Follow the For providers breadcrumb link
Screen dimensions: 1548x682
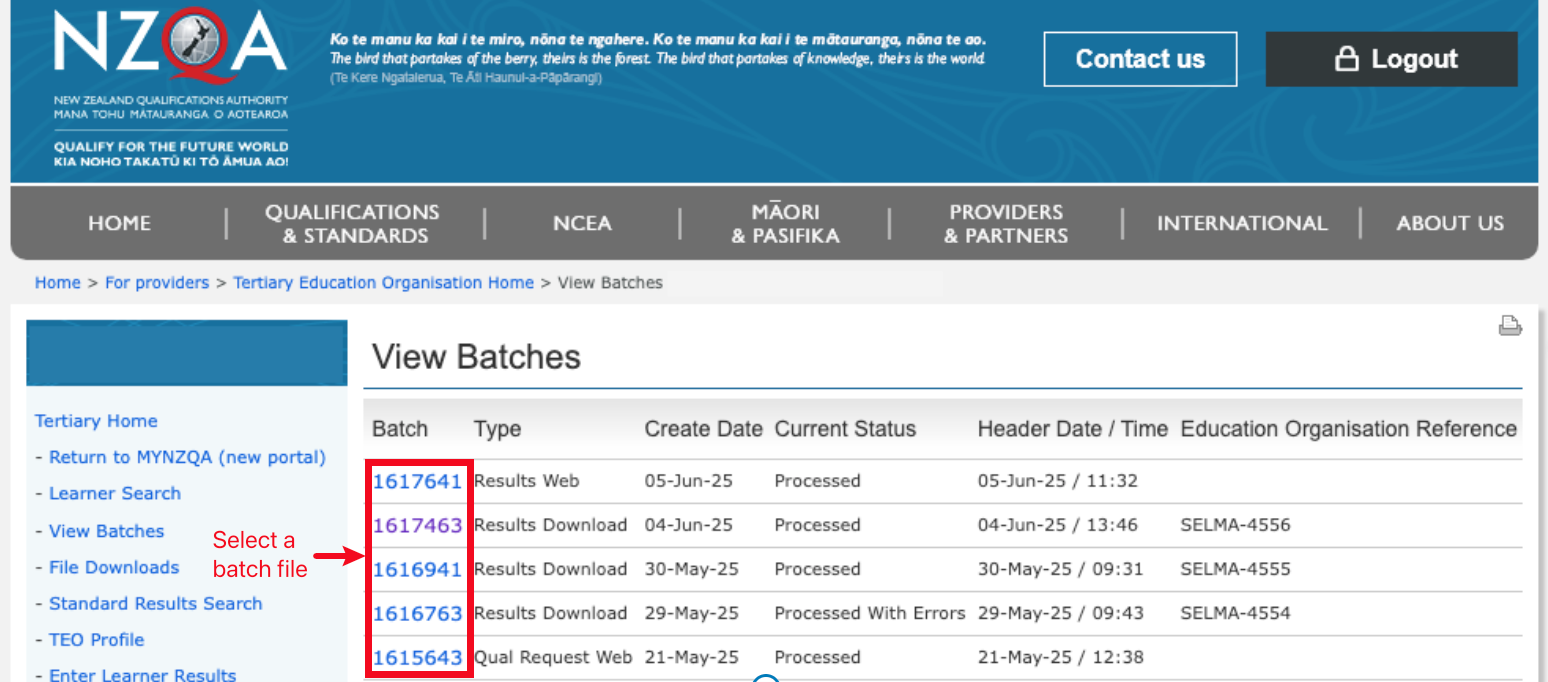point(157,283)
